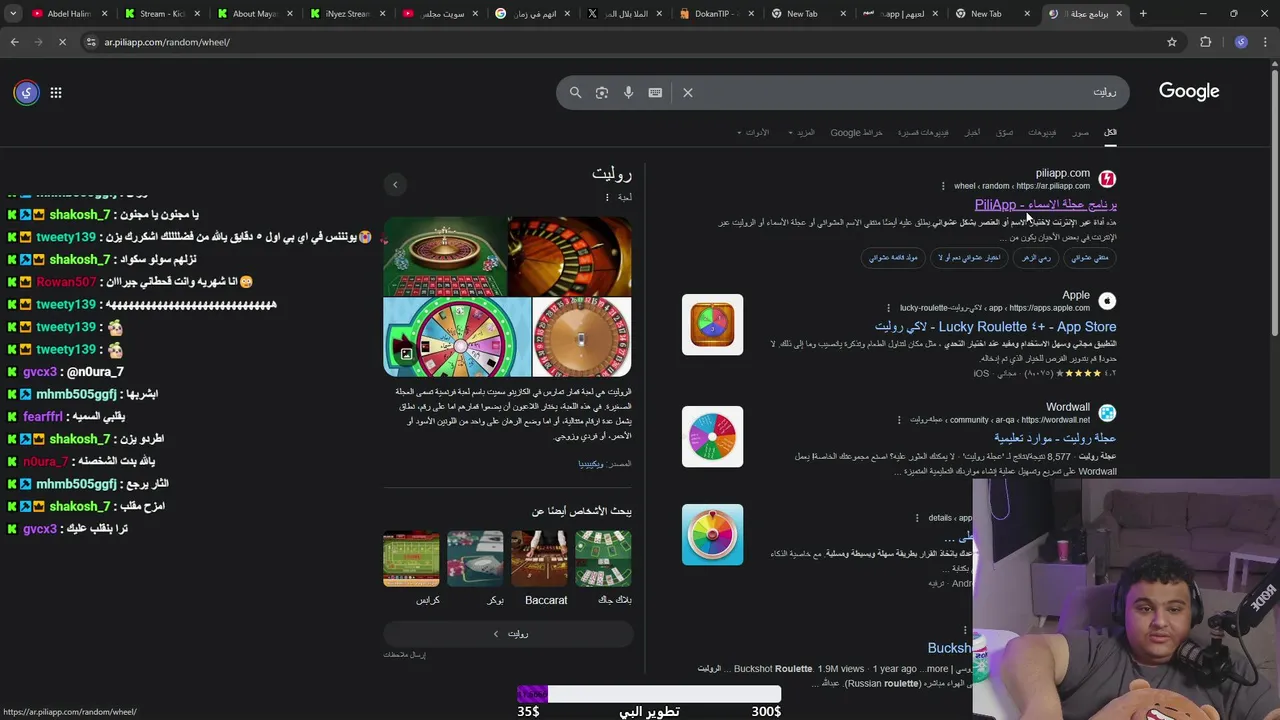Click the رمي الزهر sitelink chip

tap(1036, 257)
